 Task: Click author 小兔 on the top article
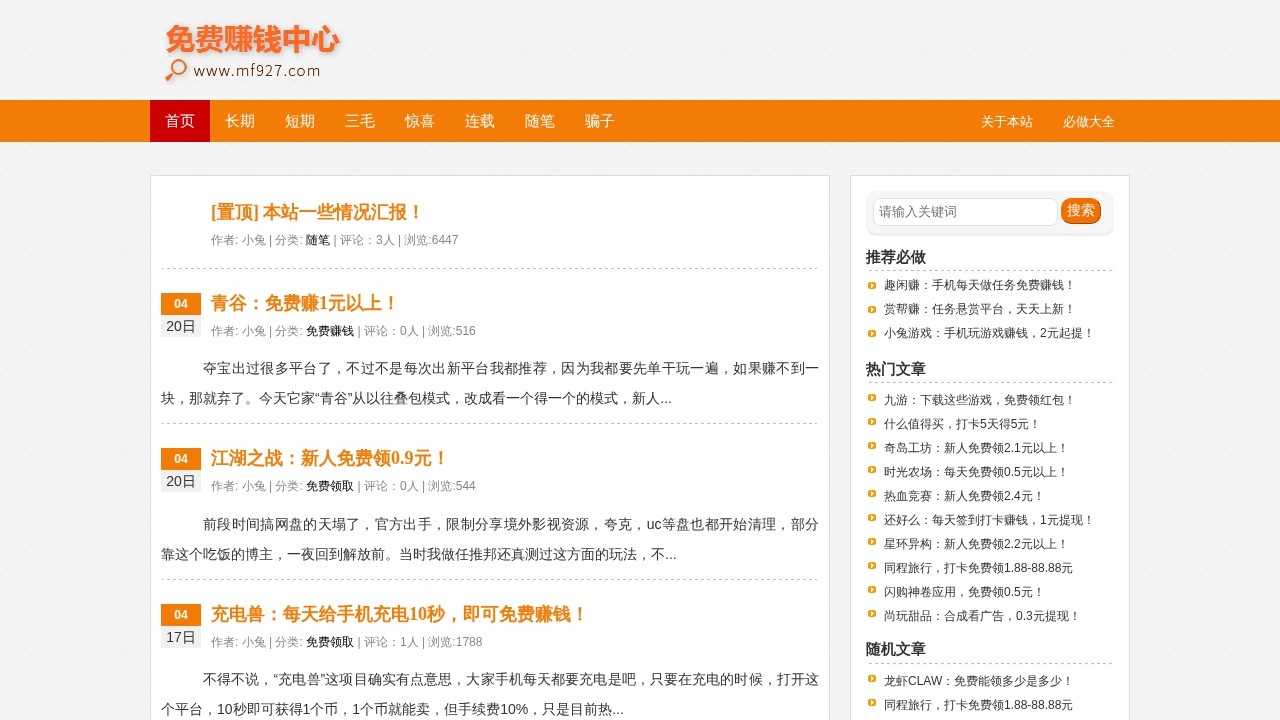[x=254, y=240]
